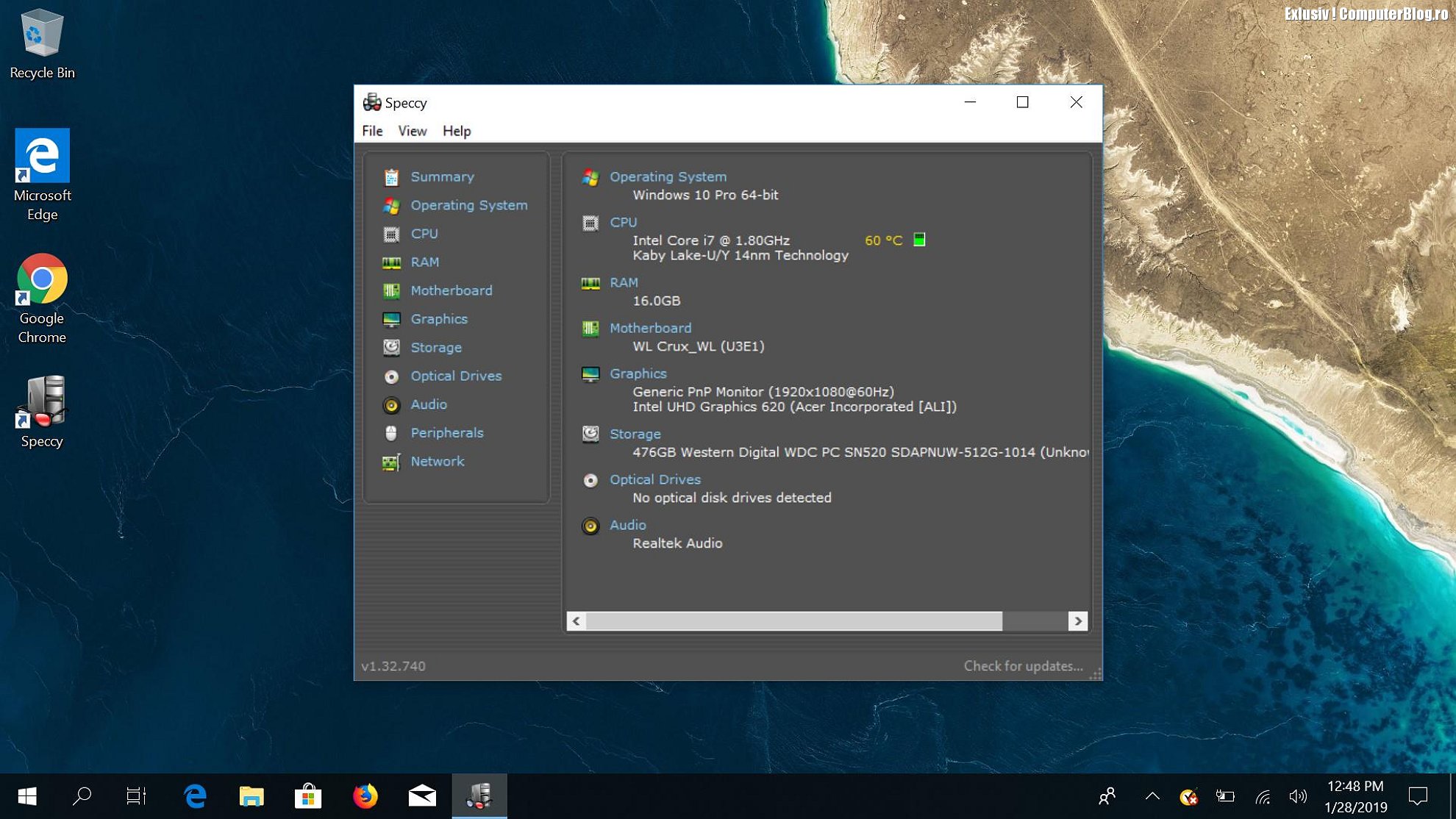This screenshot has width=1456, height=819.
Task: Open Peripherals in the sidebar
Action: (446, 433)
